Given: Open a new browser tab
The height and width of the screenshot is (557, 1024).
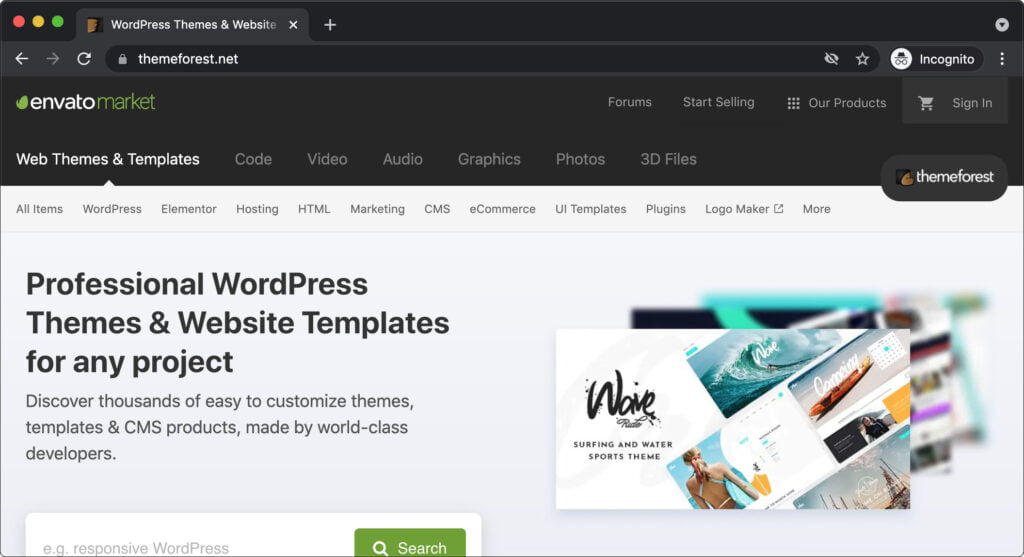Looking at the screenshot, I should [x=330, y=25].
